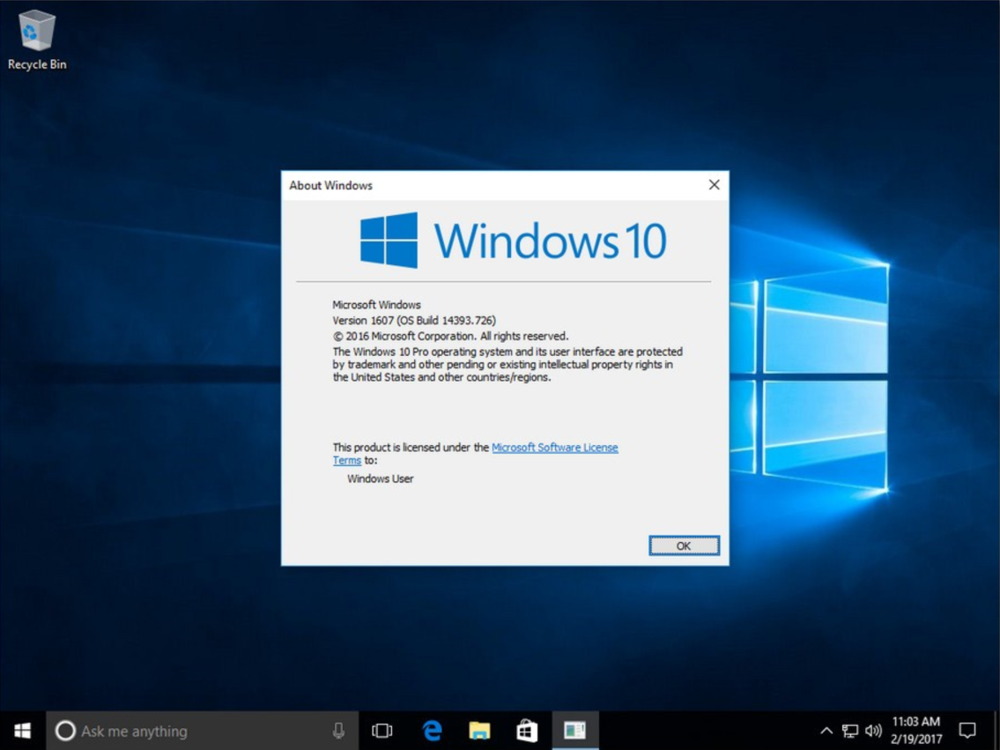Screen dimensions: 1000x750
Task: Open the network status tray icon
Action: pyautogui.click(x=849, y=731)
